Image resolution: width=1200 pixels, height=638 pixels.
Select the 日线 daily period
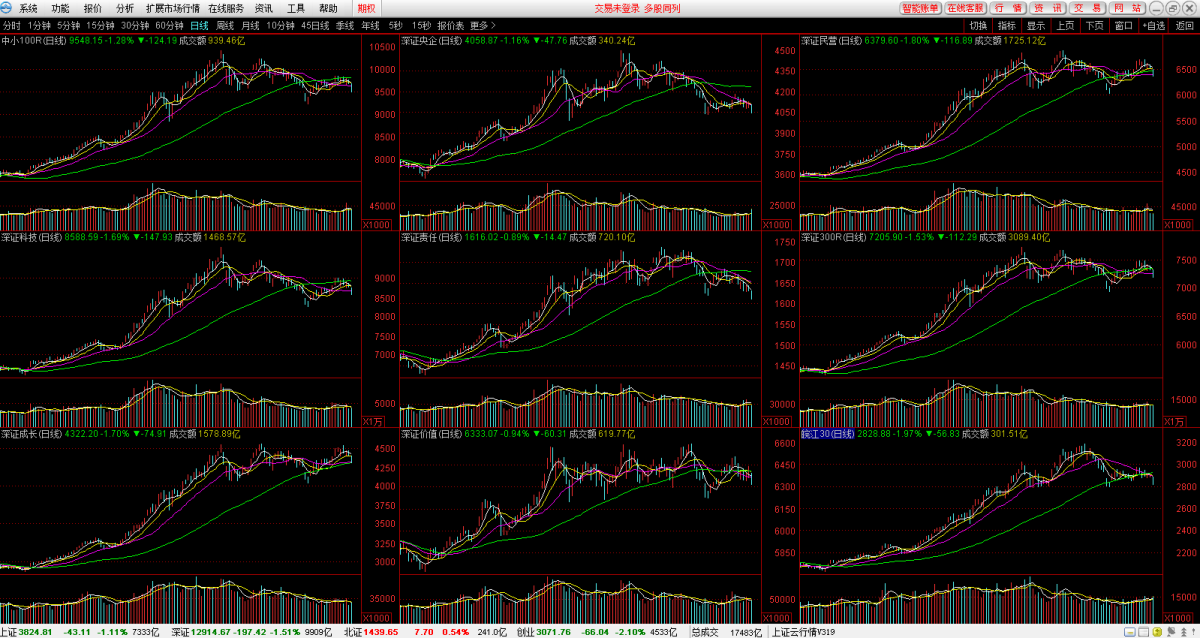click(200, 25)
